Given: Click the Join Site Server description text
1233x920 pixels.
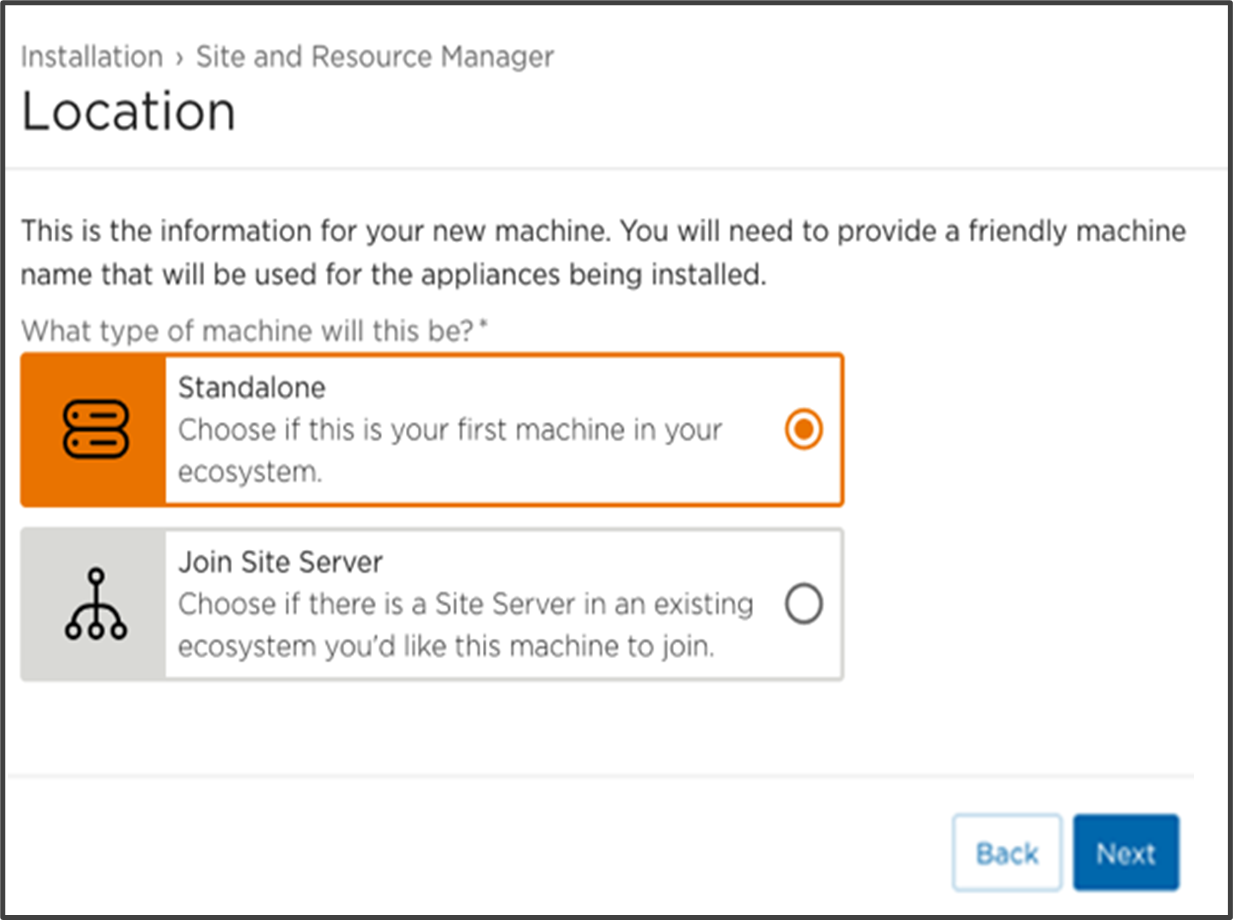Looking at the screenshot, I should 465,625.
